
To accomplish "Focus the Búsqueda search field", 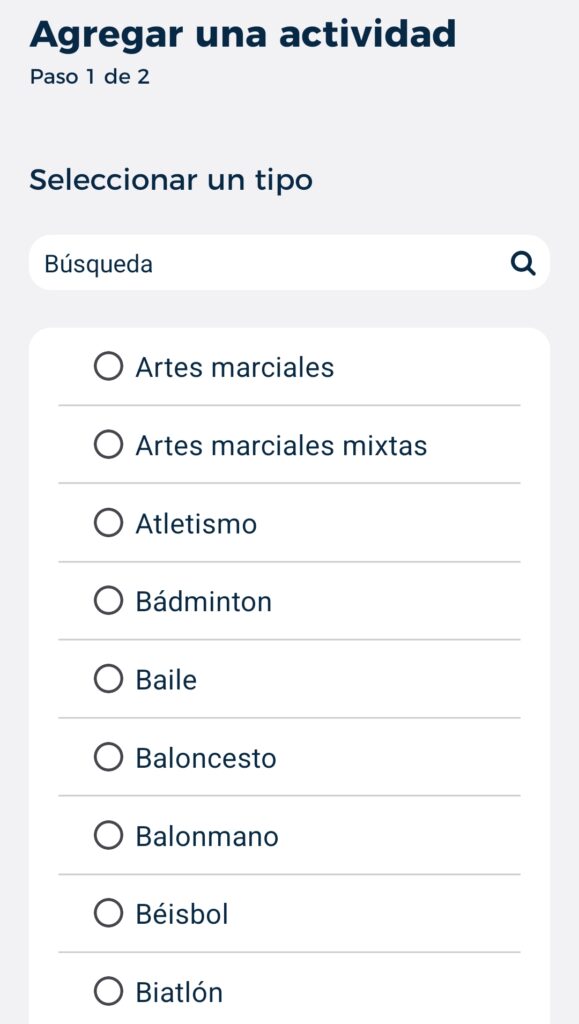I will click(289, 263).
